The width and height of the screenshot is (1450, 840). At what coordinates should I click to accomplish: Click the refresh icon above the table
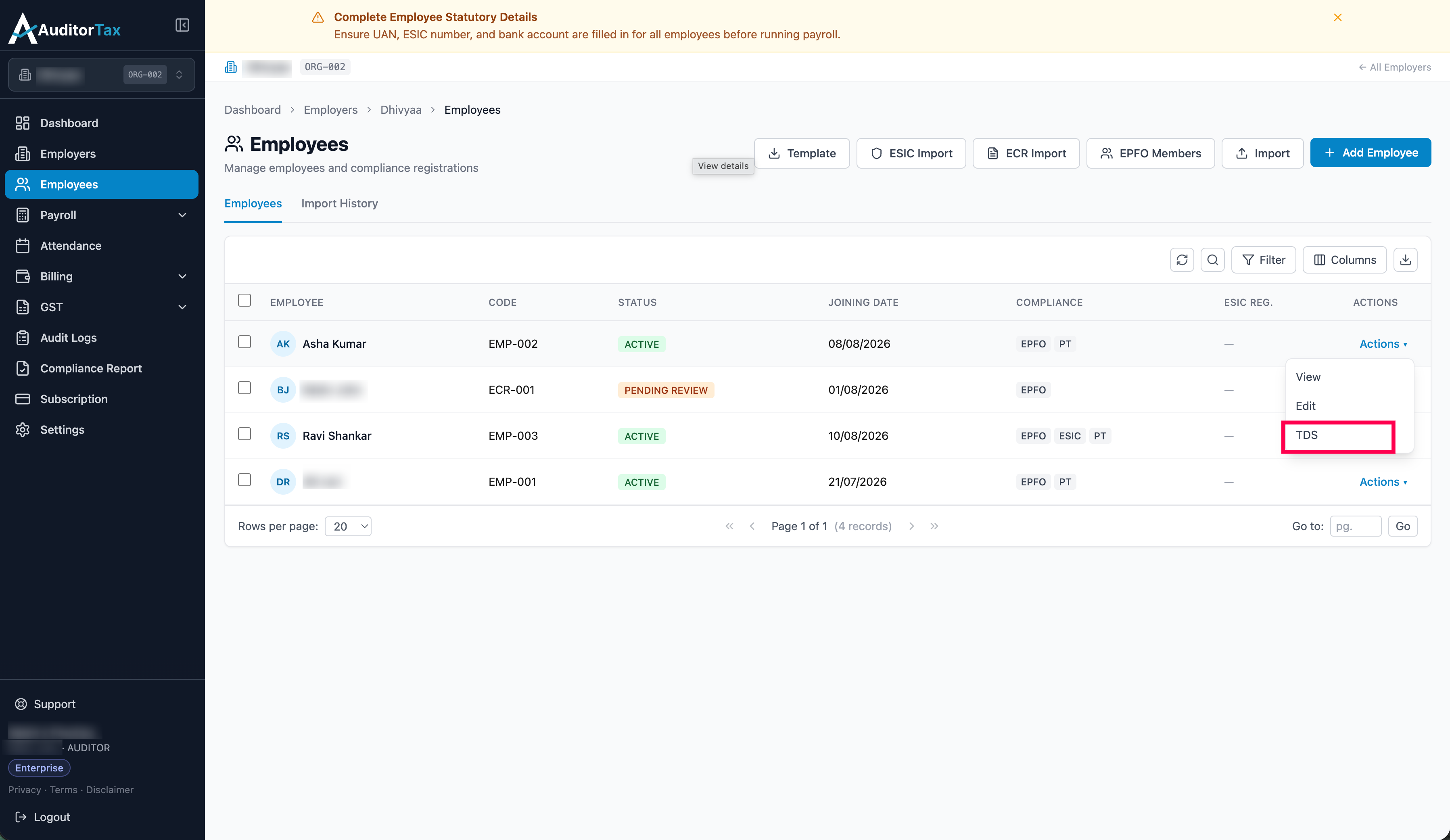(x=1182, y=260)
